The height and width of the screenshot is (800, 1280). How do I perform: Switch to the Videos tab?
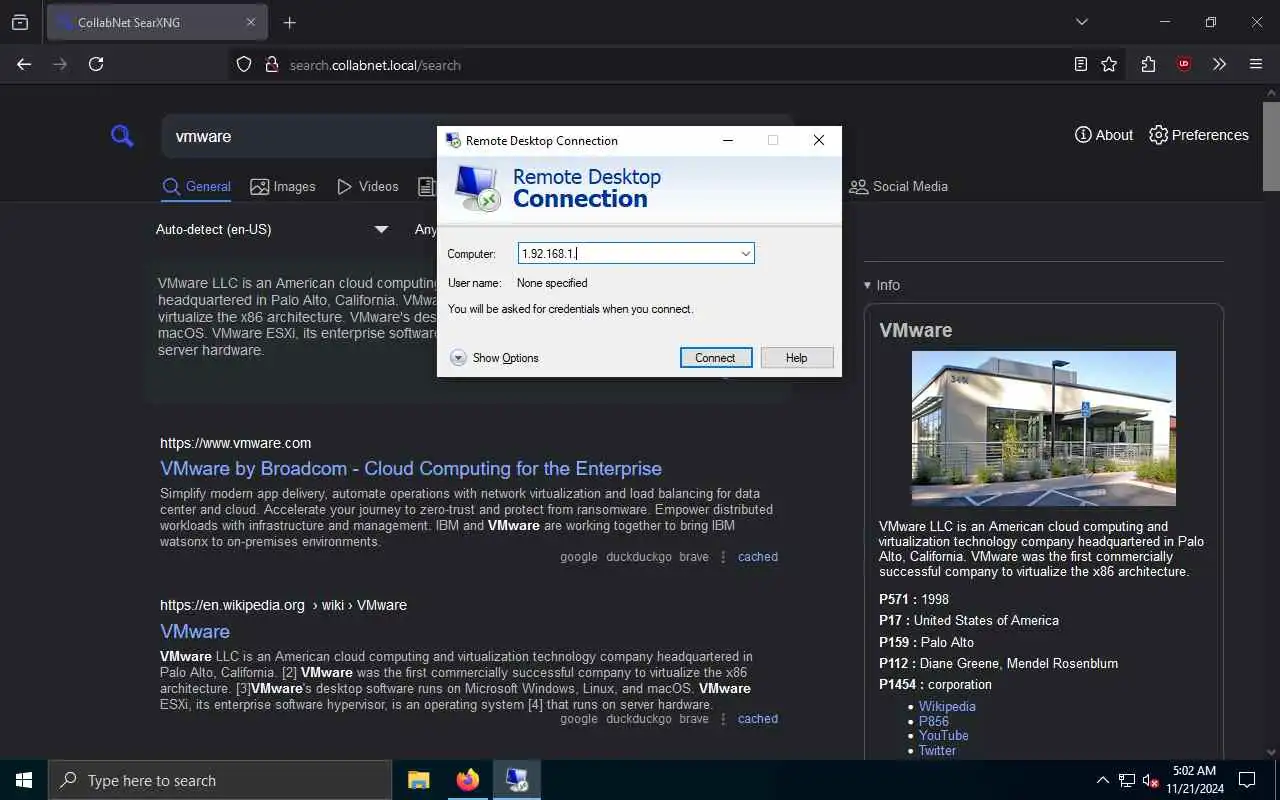368,186
